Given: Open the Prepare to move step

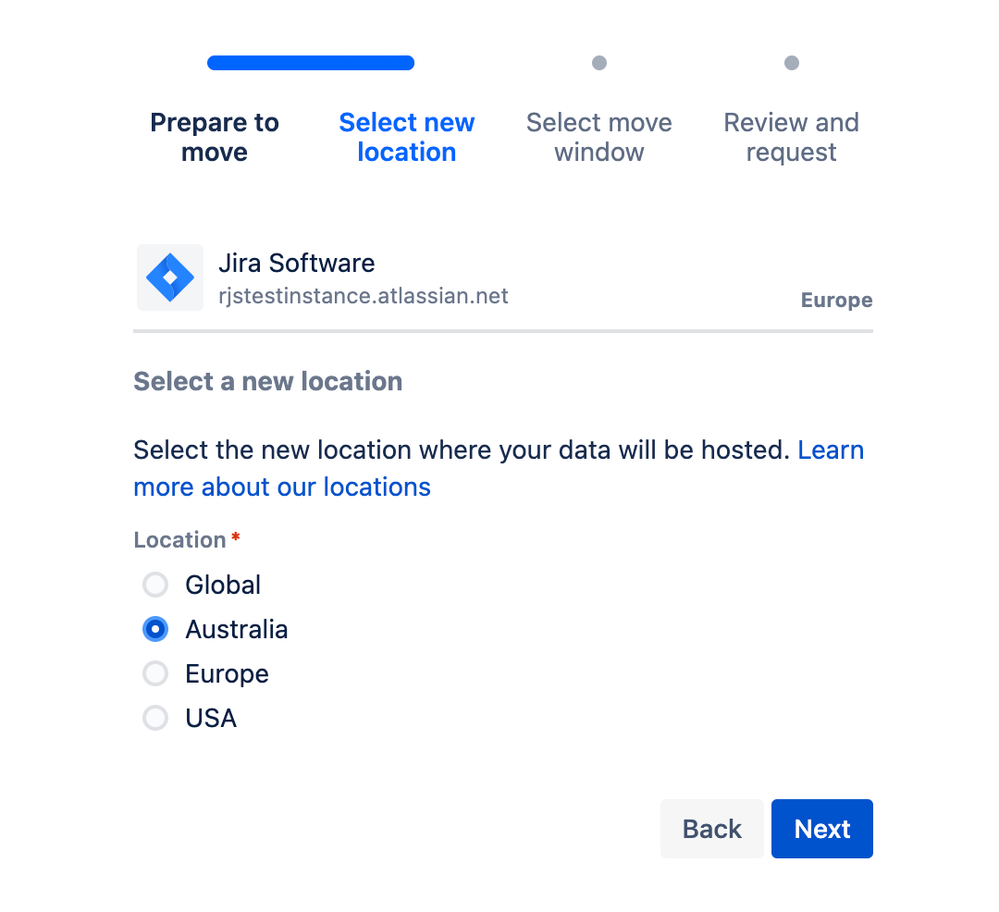Looking at the screenshot, I should [214, 137].
